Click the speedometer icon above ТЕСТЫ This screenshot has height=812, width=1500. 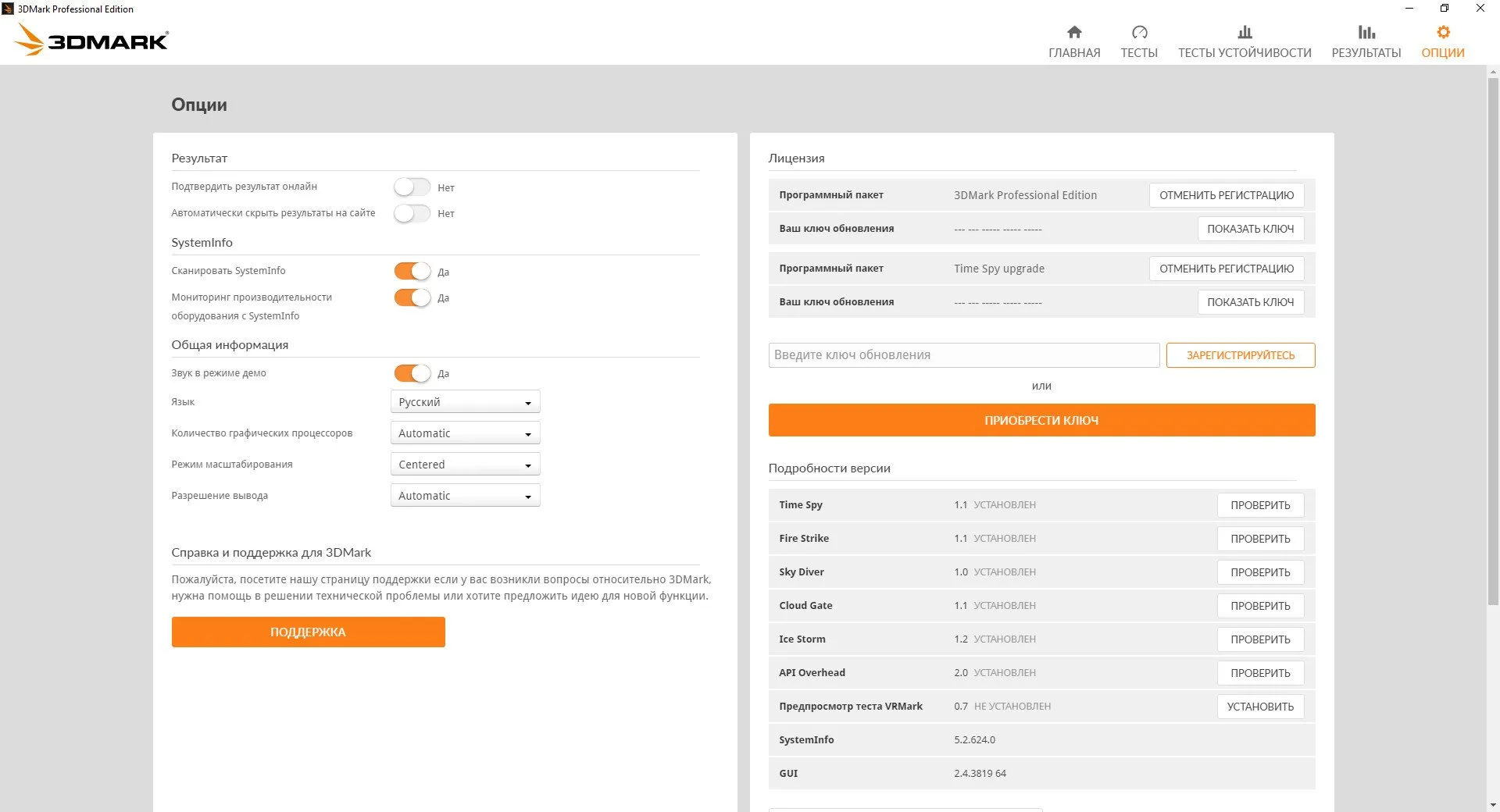pos(1139,32)
